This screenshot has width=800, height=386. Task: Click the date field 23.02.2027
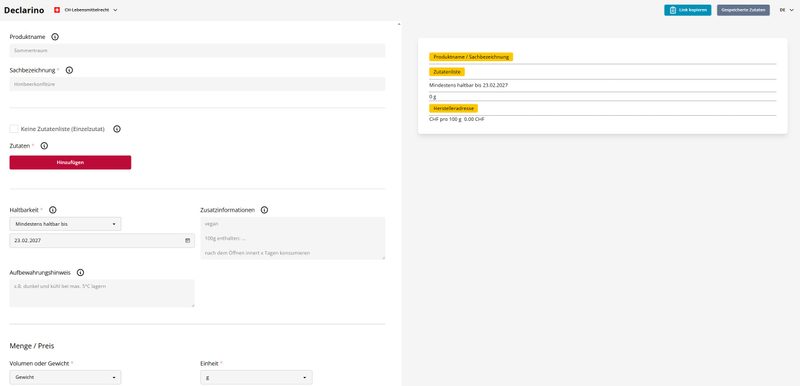102,240
